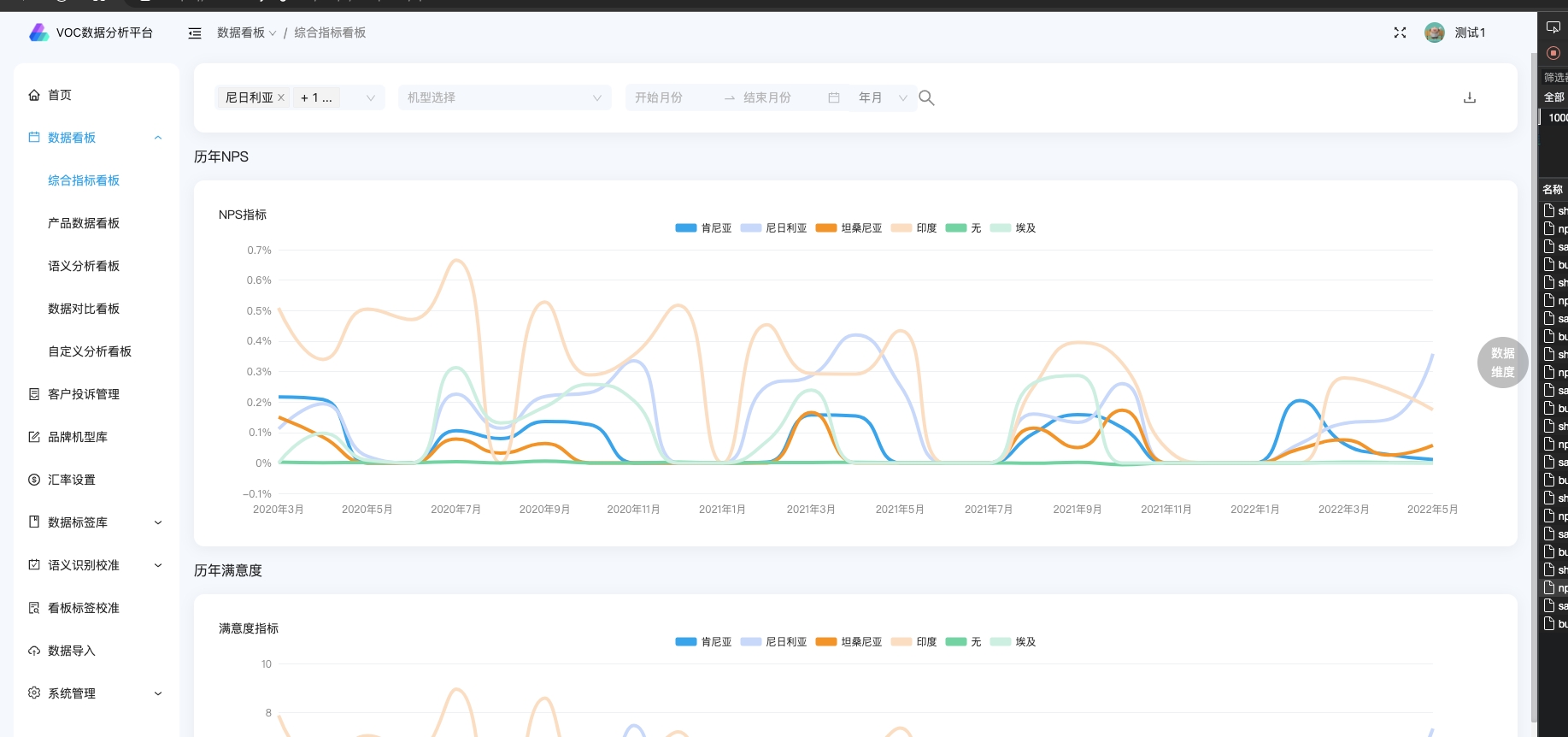This screenshot has width=1568, height=737.
Task: Open 自定义分析看板 in the sidebar
Action: 90,351
